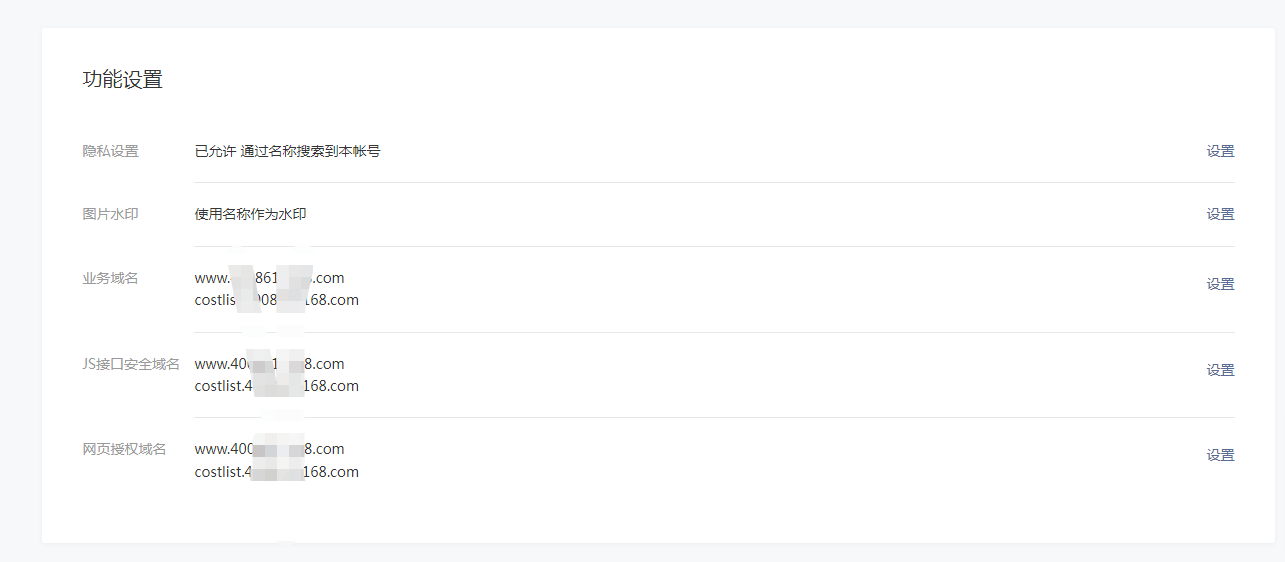Click the www domain under 业务域名
1285x562 pixels.
[x=269, y=278]
